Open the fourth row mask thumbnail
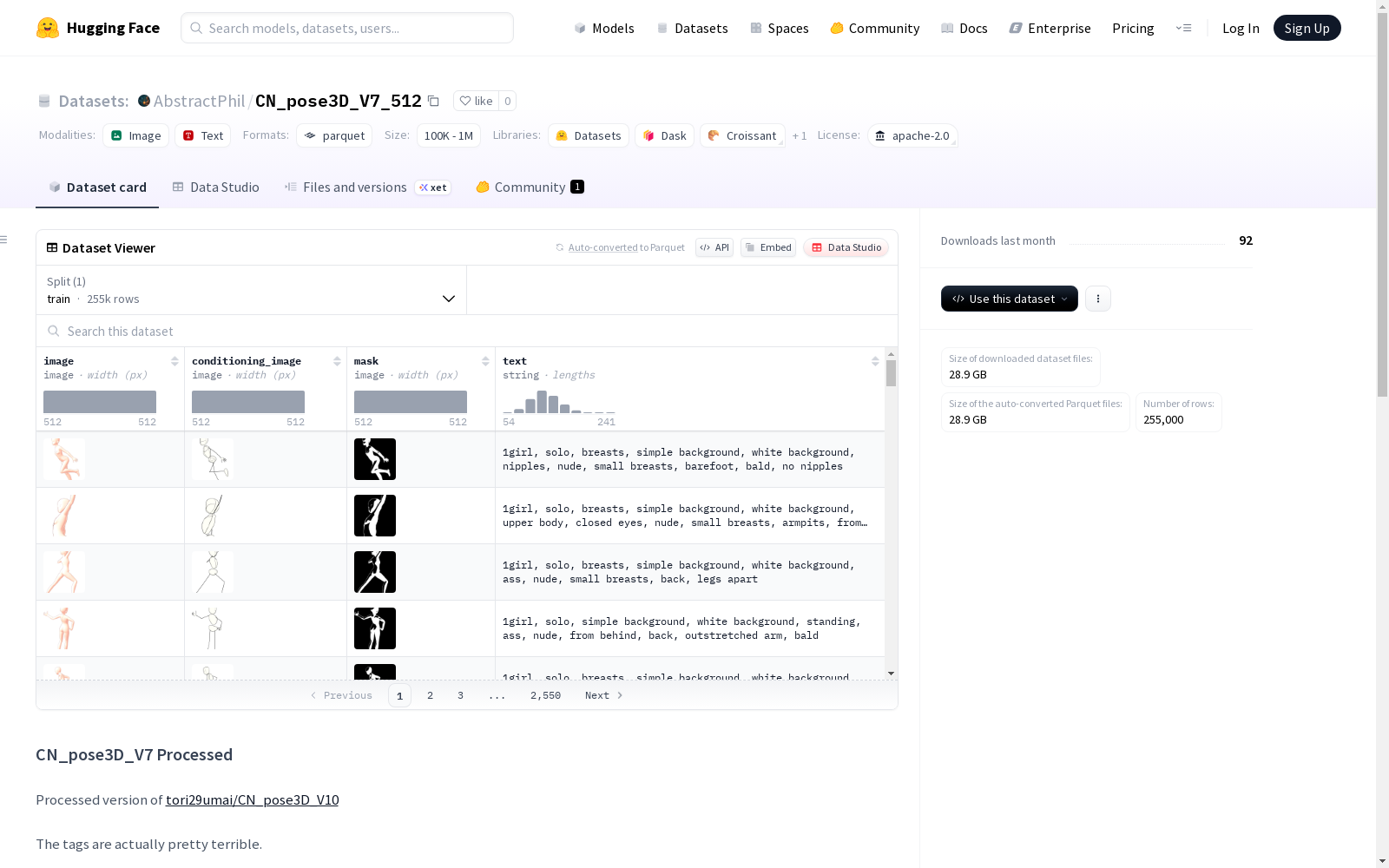The height and width of the screenshot is (868, 1389). [x=375, y=628]
